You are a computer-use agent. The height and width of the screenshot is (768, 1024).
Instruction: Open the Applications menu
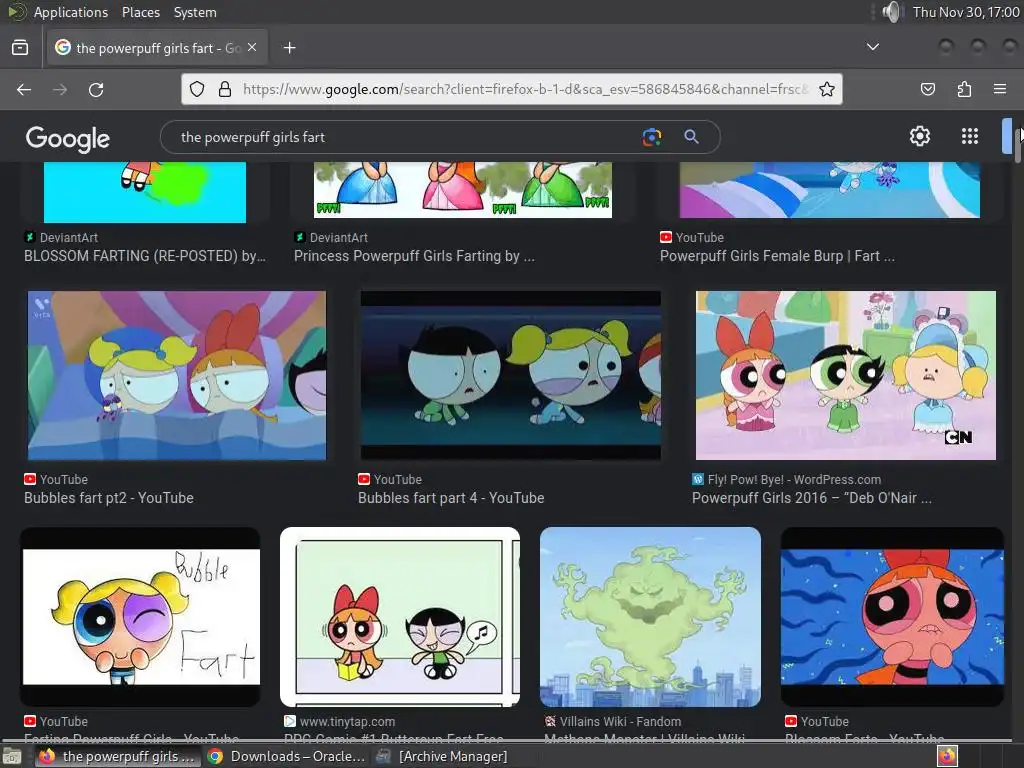coord(71,12)
